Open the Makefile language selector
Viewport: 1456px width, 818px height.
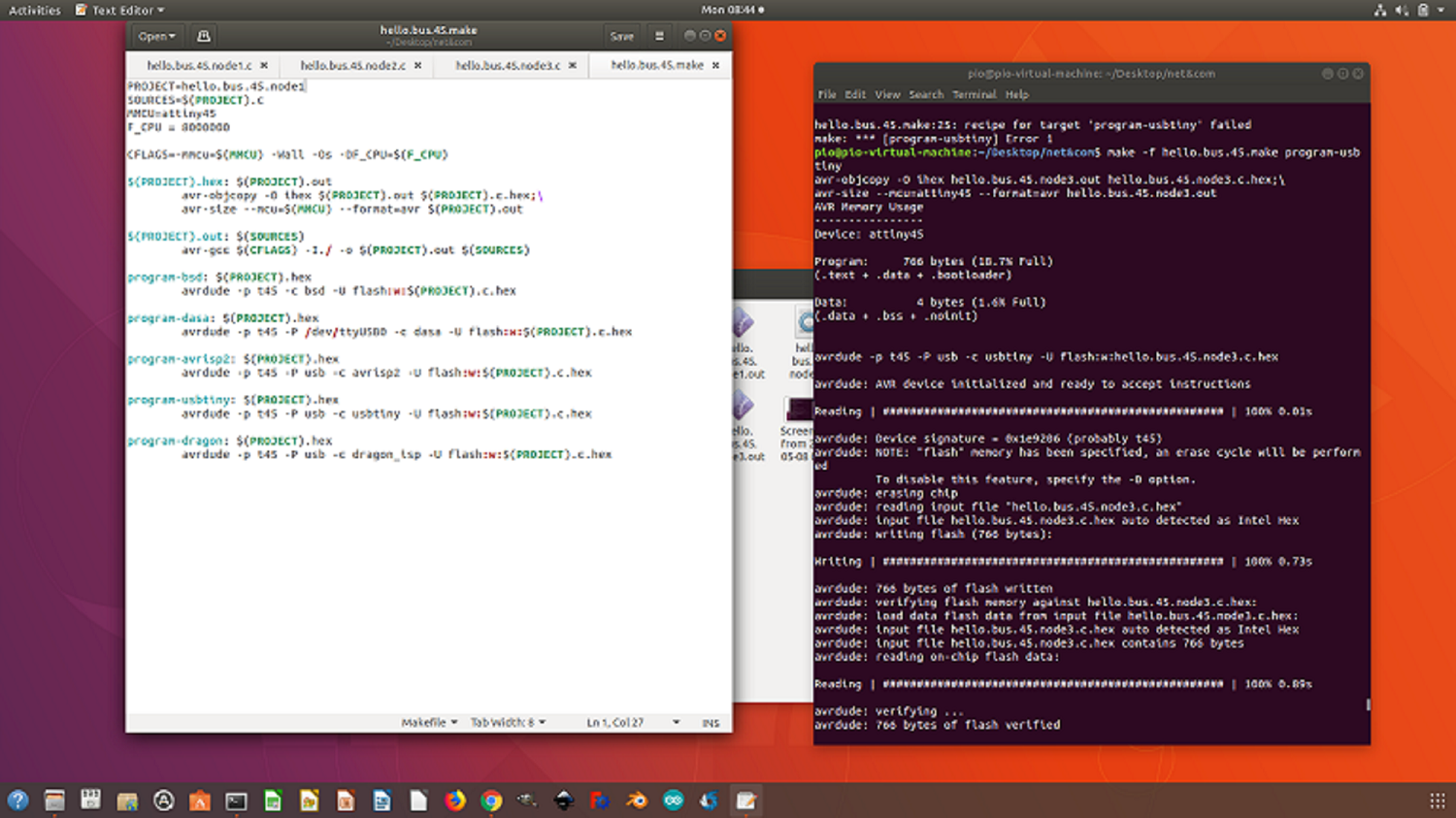[x=429, y=722]
